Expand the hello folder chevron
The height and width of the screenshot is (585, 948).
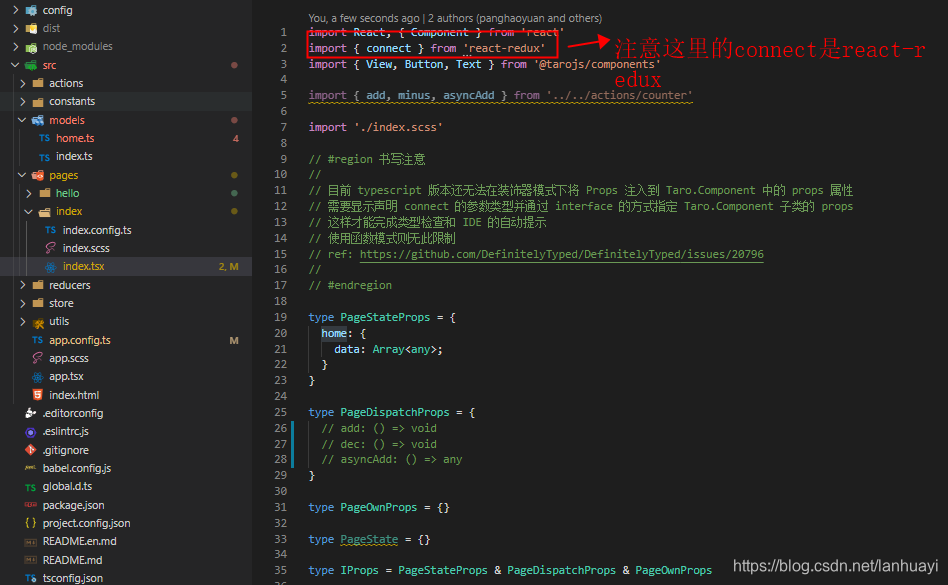(29, 193)
